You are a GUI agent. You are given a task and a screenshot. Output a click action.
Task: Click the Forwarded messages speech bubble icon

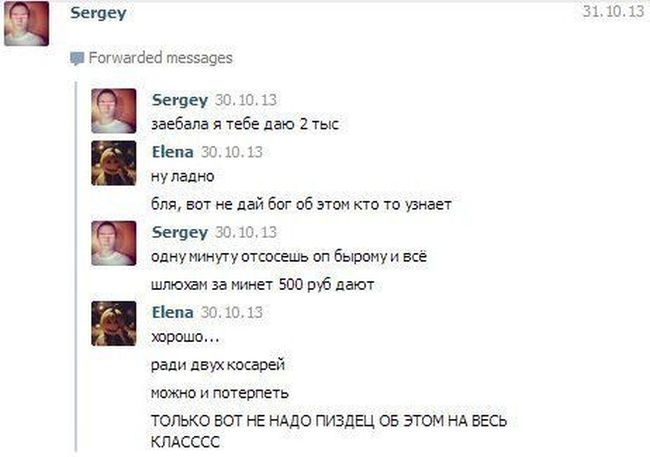point(77,58)
